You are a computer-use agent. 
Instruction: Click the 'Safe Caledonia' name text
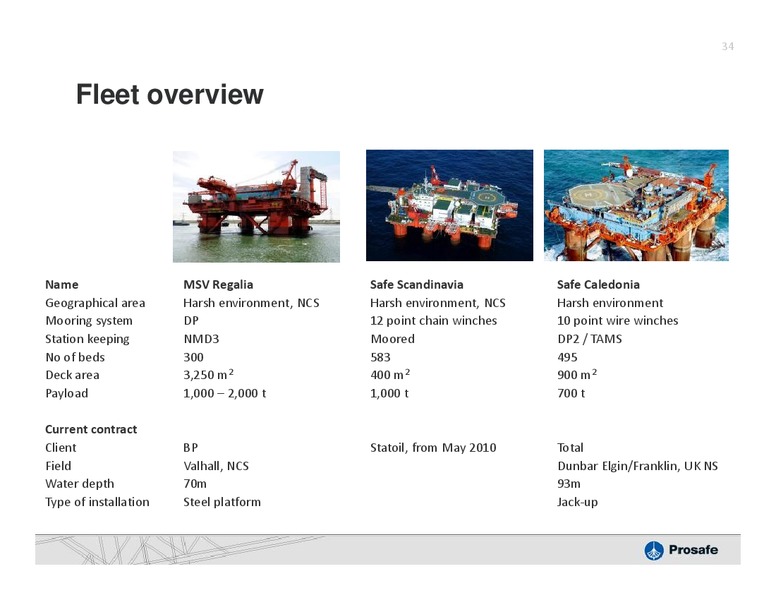tap(598, 285)
